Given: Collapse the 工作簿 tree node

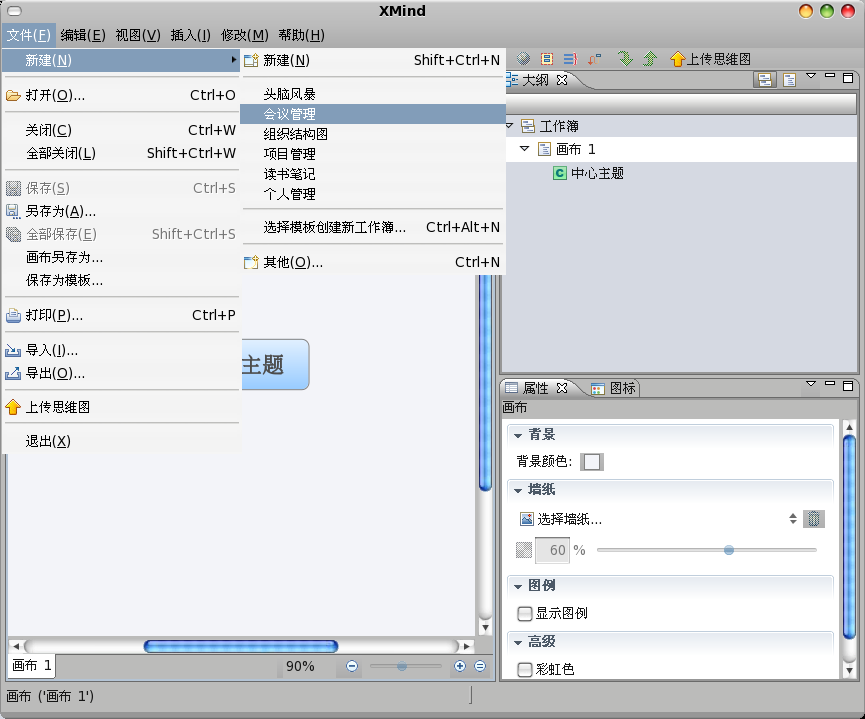Looking at the screenshot, I should click(509, 126).
